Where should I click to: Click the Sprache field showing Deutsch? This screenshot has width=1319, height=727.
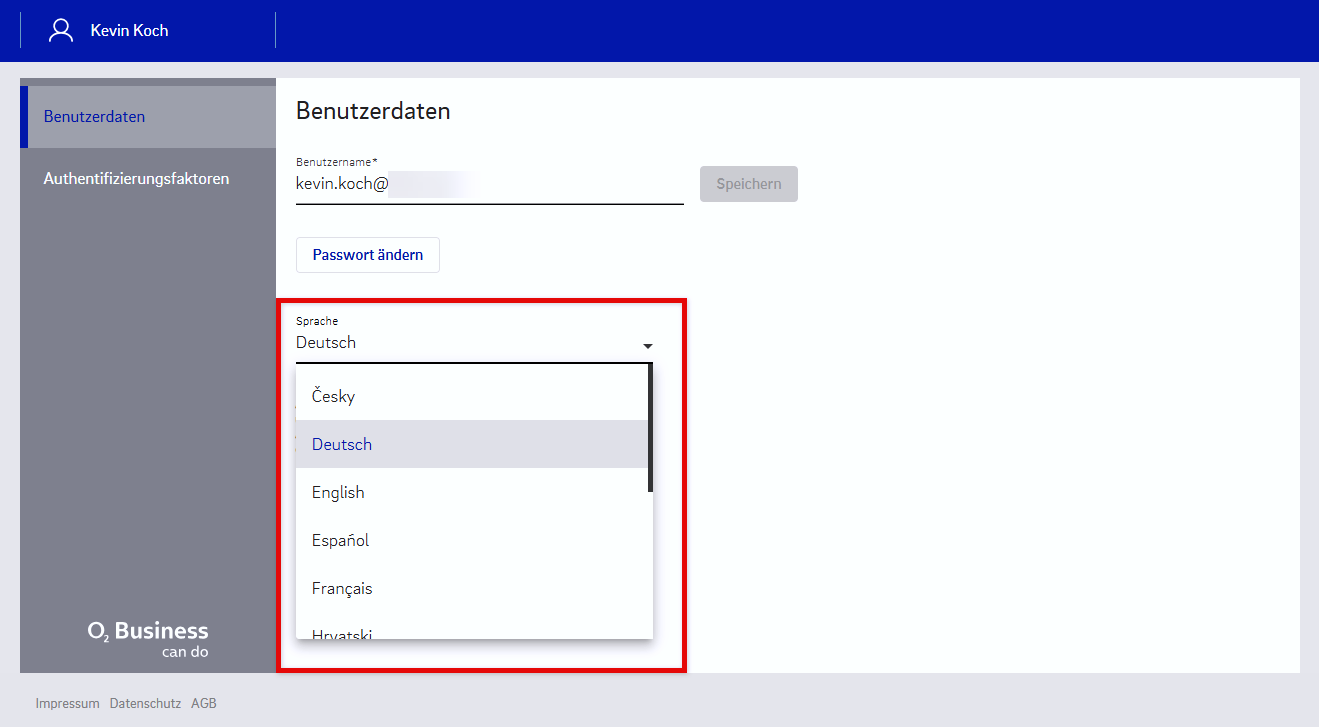click(460, 343)
